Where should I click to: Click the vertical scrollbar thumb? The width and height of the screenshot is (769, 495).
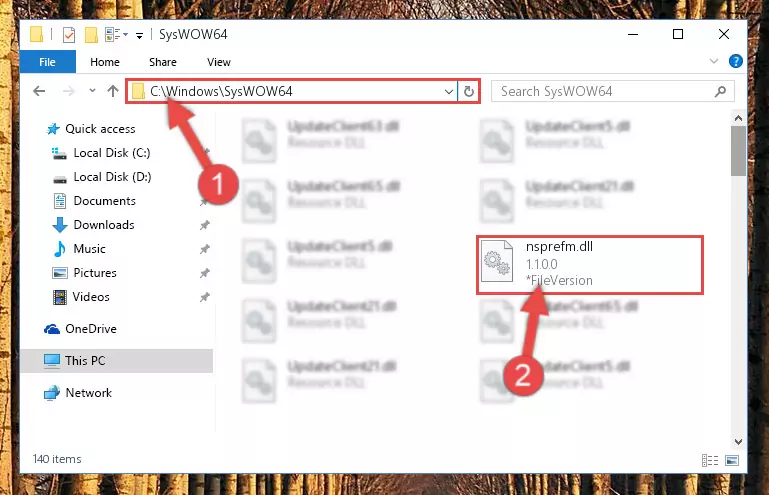tap(738, 151)
